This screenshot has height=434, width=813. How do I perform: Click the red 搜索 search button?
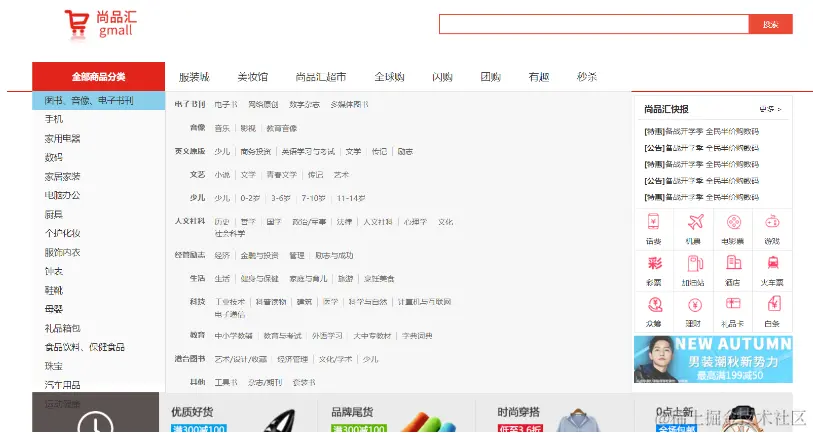[770, 24]
